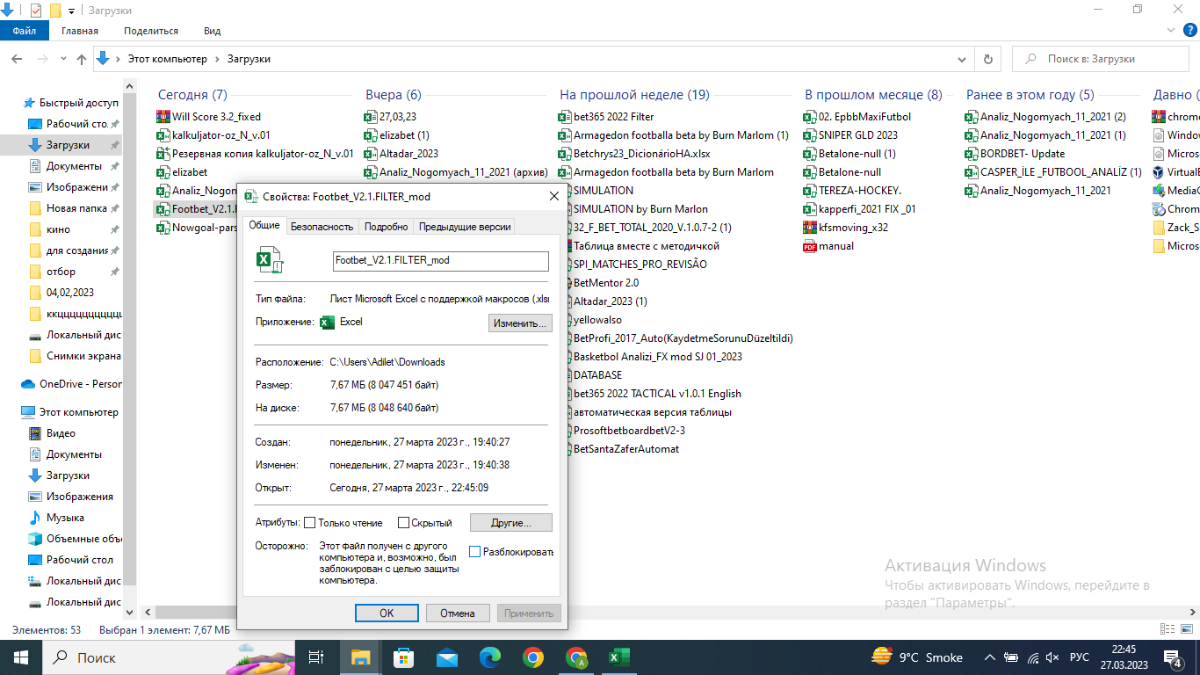
Task: Click the refresh button beside address bar
Action: click(x=988, y=59)
